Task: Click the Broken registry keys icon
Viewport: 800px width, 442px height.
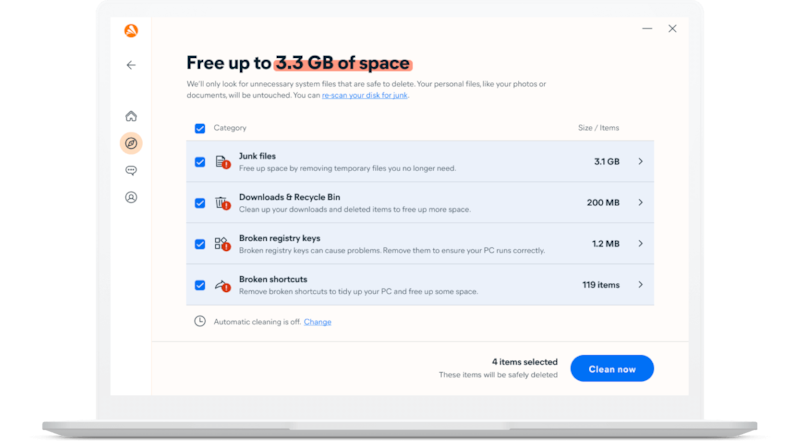Action: [x=222, y=244]
